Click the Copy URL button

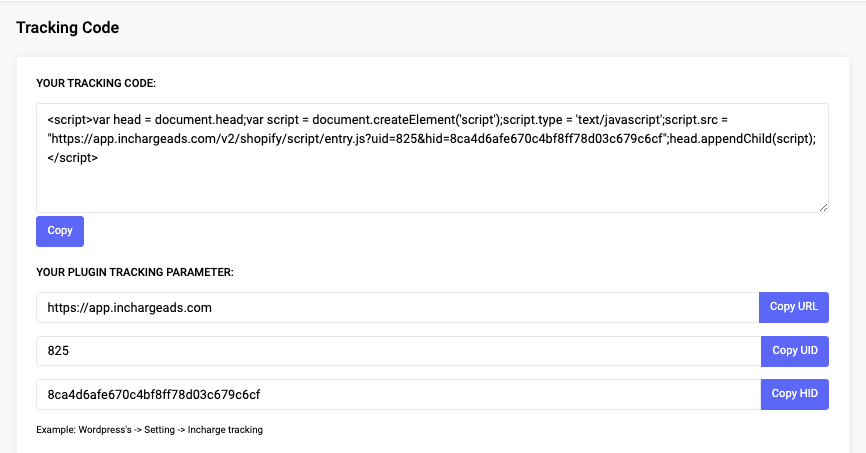click(x=794, y=307)
